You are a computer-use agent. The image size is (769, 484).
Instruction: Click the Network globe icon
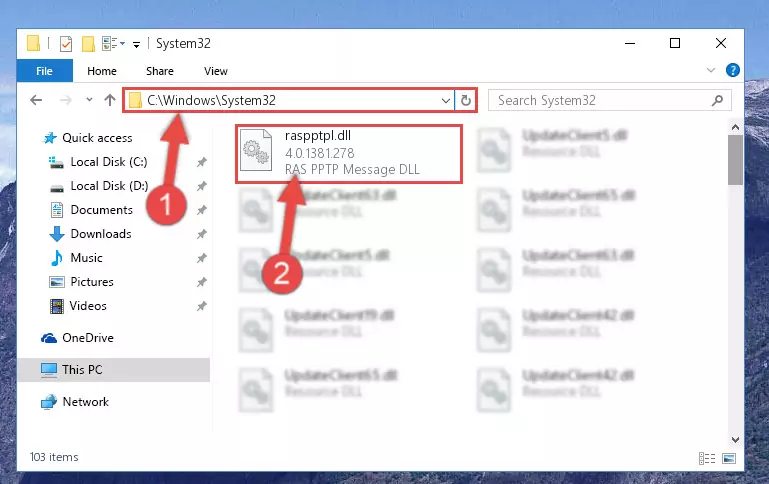click(49, 402)
